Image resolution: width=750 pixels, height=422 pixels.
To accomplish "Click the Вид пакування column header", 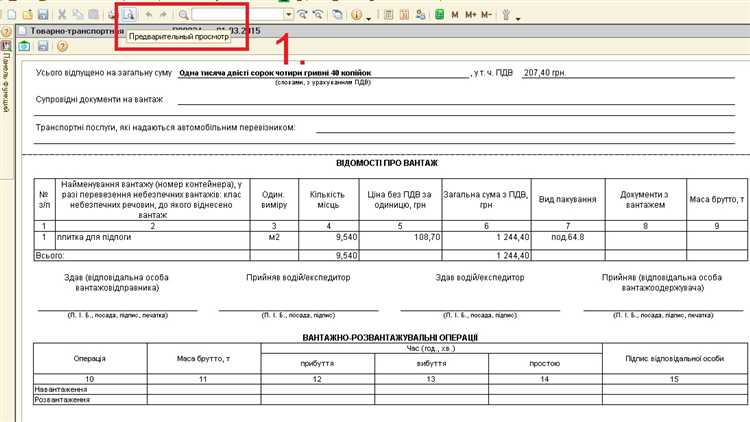I will coord(568,199).
